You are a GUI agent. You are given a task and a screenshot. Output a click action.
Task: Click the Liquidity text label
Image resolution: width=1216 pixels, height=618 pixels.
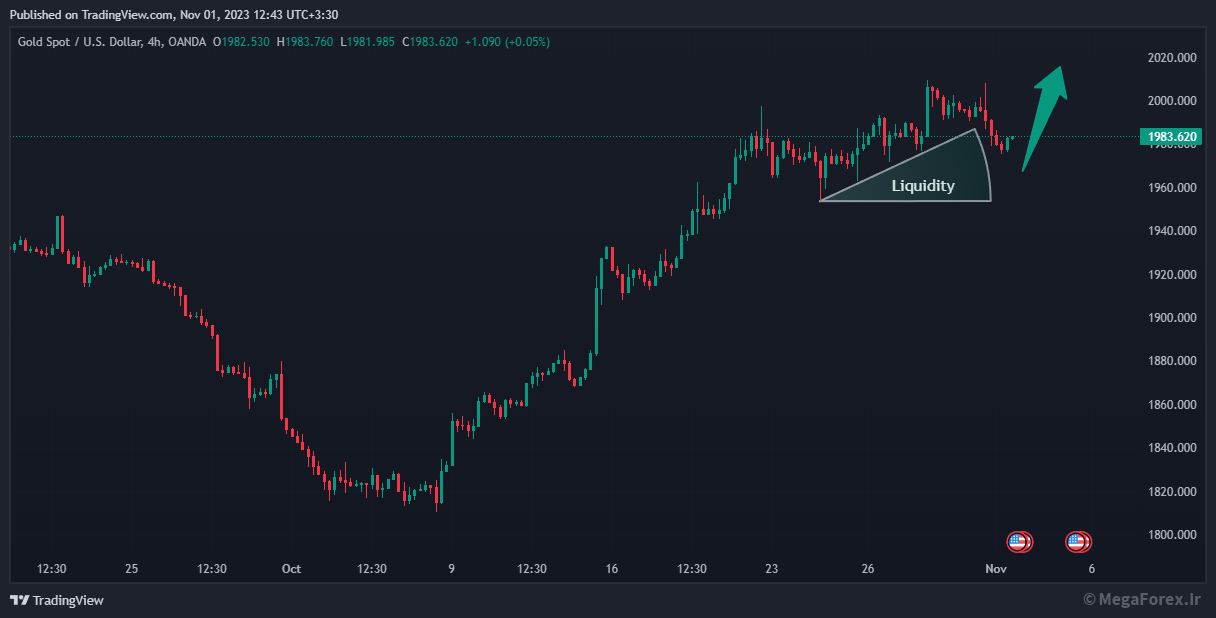click(x=923, y=185)
